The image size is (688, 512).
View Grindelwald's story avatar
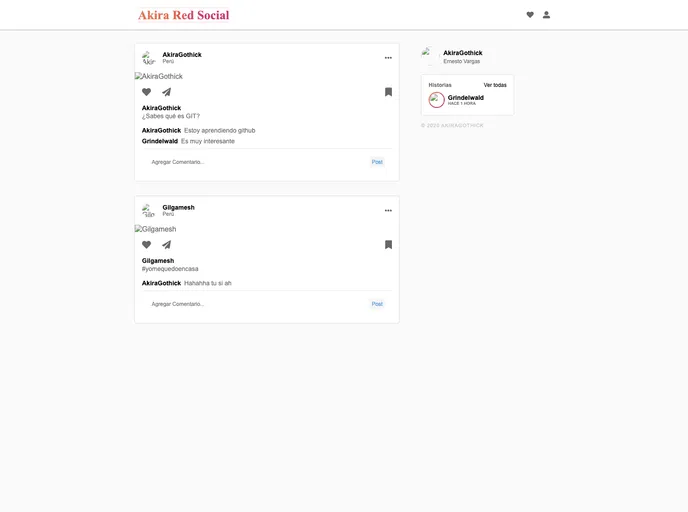click(x=437, y=100)
